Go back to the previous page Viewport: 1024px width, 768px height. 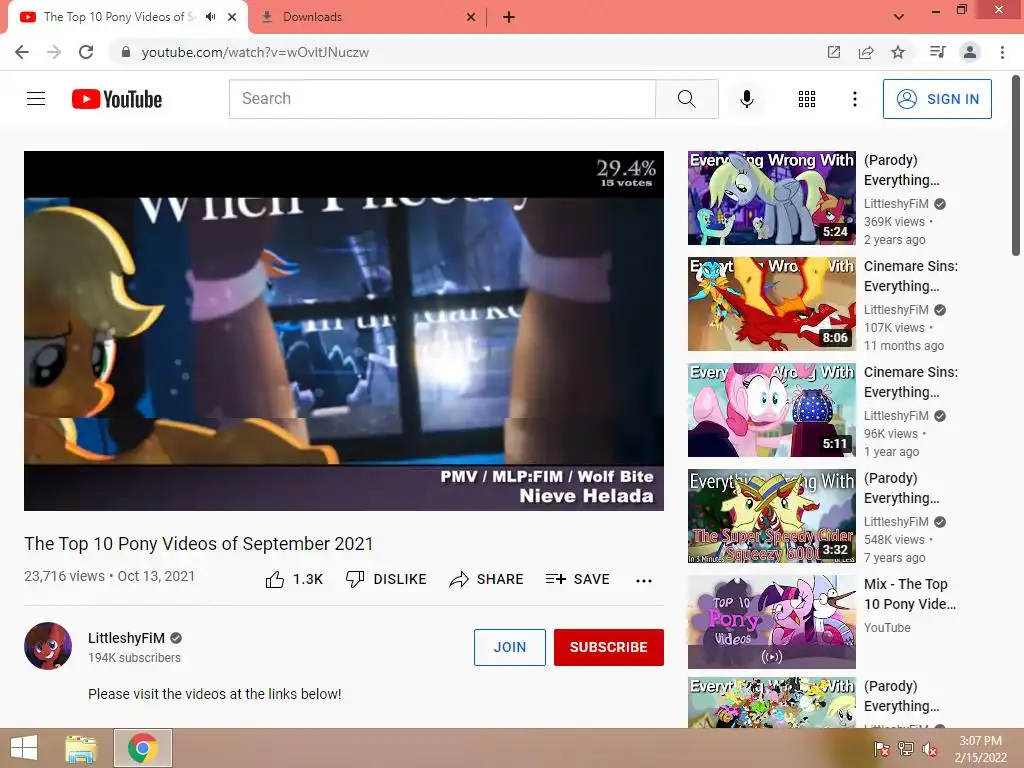[x=22, y=52]
